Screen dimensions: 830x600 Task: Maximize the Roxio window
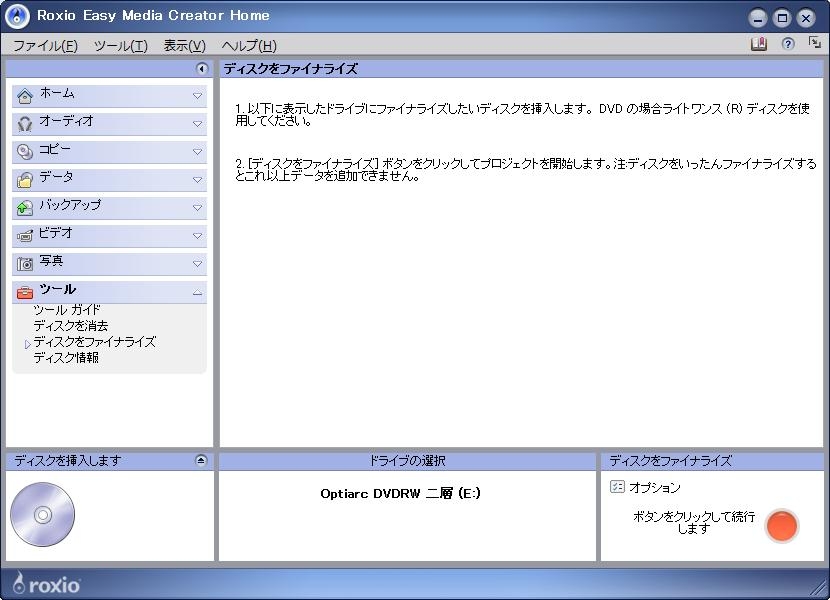(782, 19)
